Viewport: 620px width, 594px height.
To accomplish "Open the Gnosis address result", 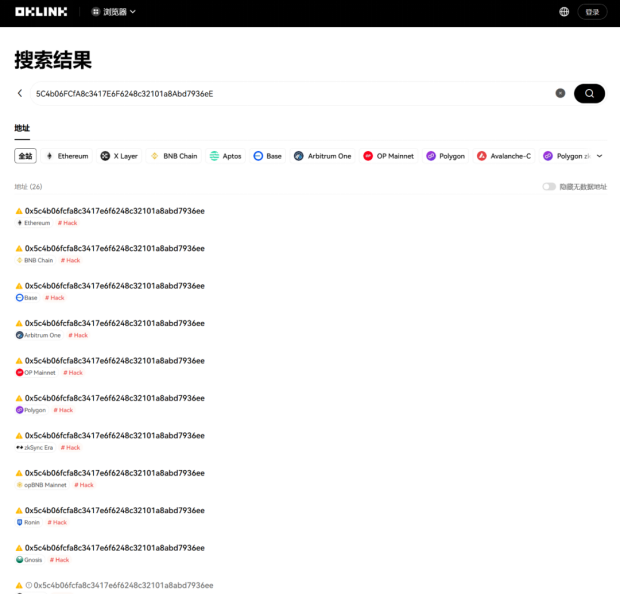I will pyautogui.click(x=115, y=548).
